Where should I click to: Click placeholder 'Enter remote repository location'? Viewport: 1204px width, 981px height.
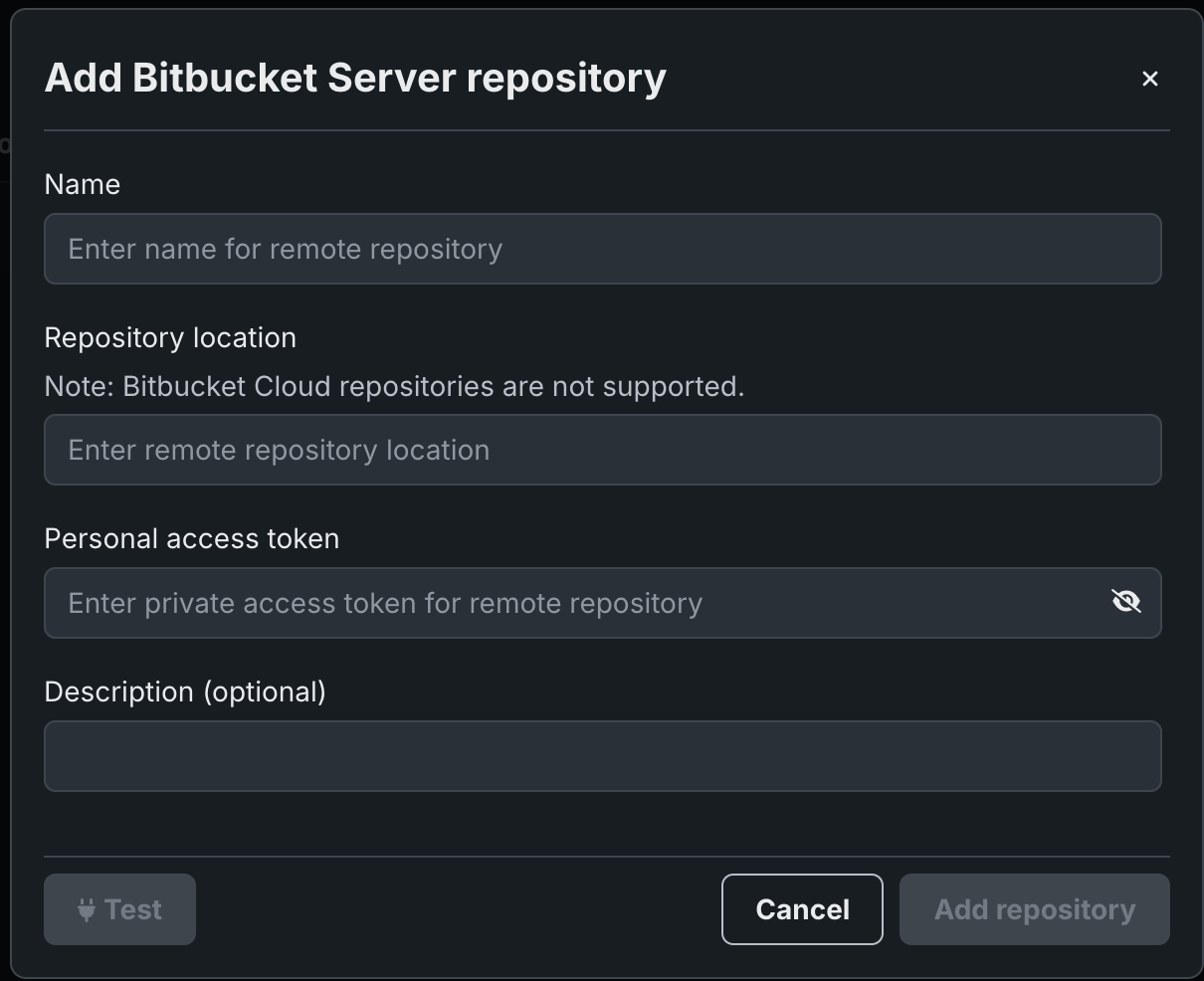point(279,450)
